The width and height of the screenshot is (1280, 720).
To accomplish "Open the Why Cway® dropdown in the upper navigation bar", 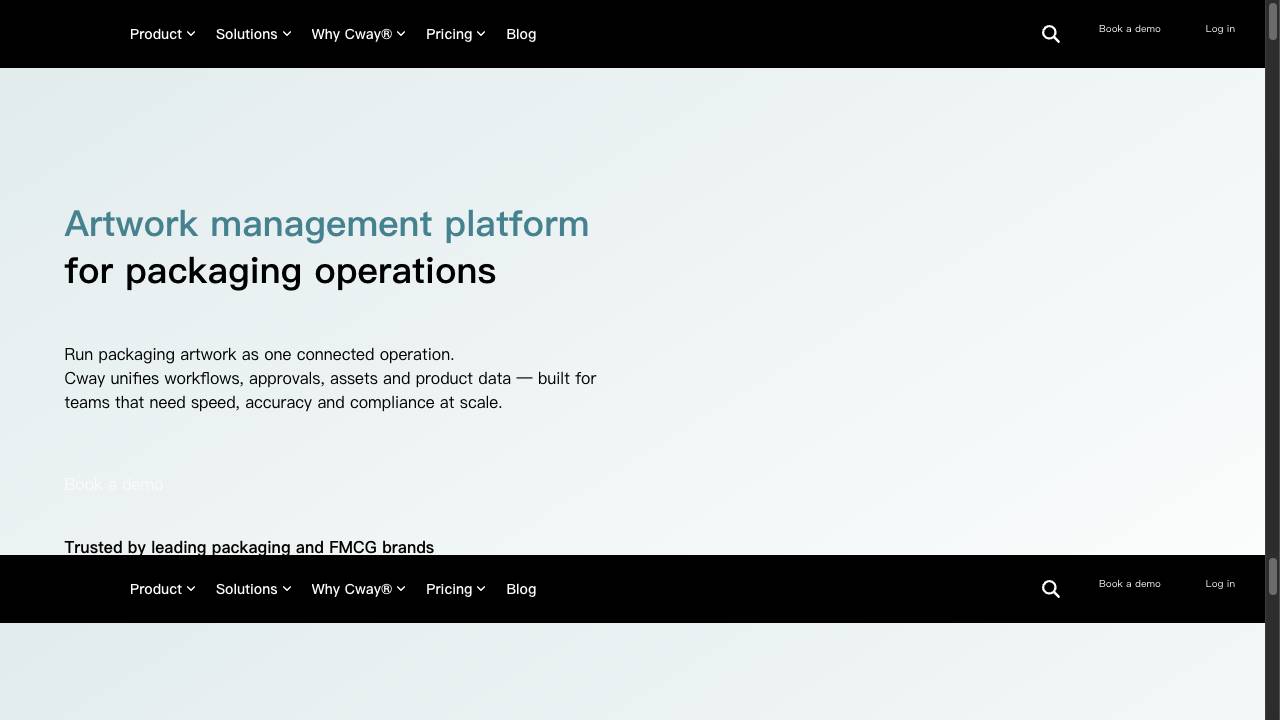I will pos(358,34).
